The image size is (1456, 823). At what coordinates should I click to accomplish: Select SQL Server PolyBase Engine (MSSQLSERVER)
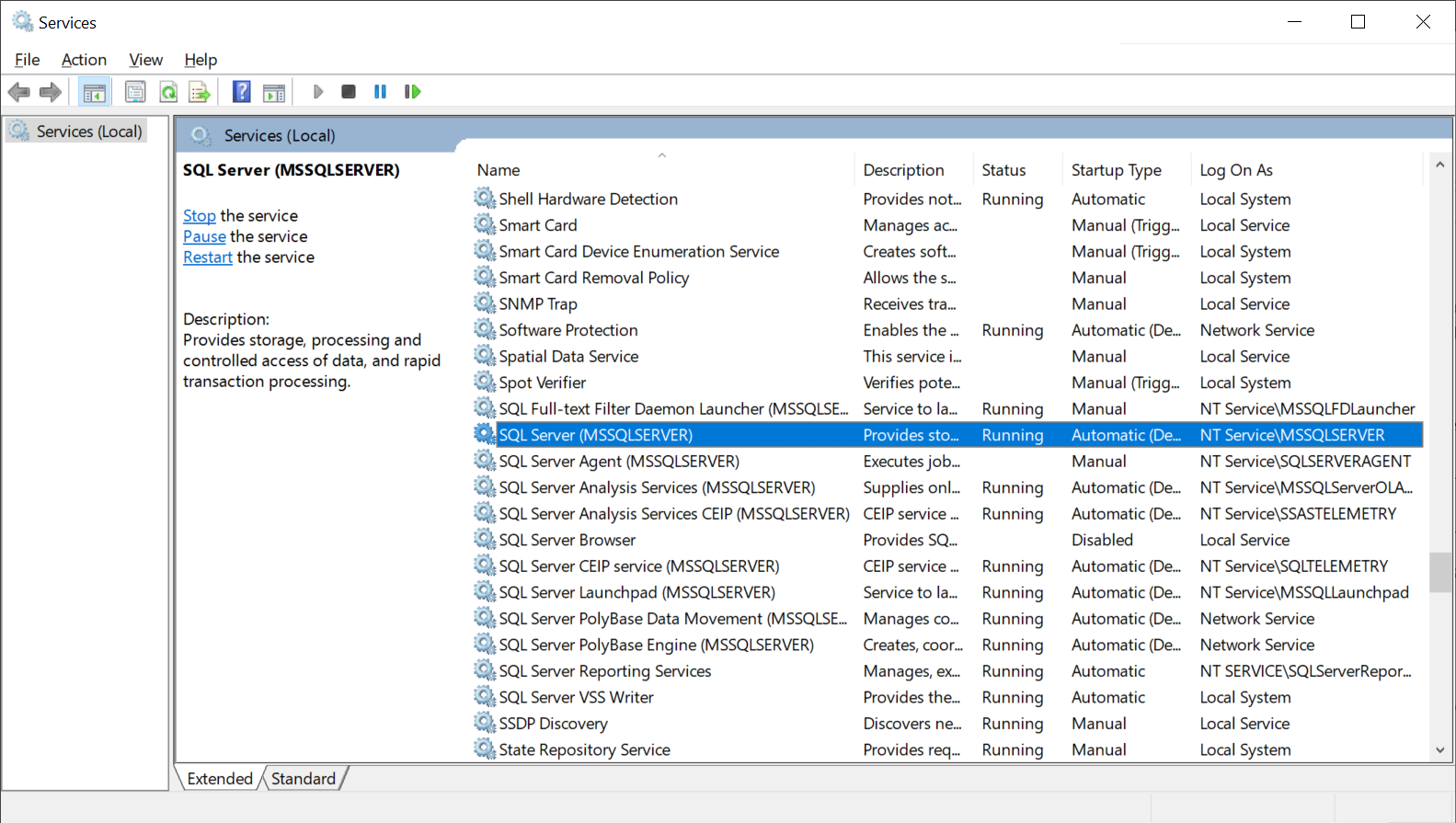click(x=947, y=645)
